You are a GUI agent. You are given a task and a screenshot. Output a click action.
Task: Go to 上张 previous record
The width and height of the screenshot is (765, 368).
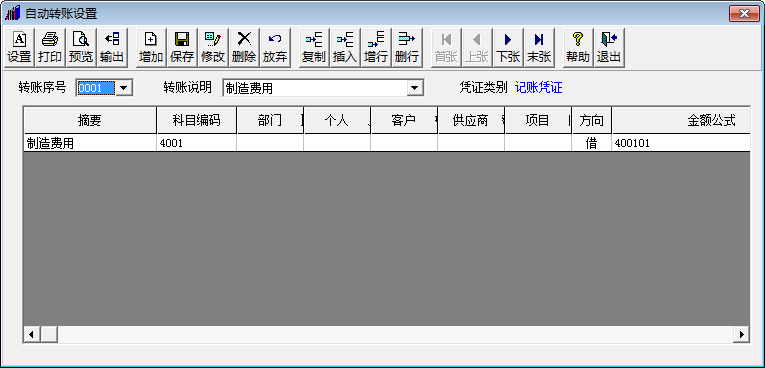pos(477,47)
